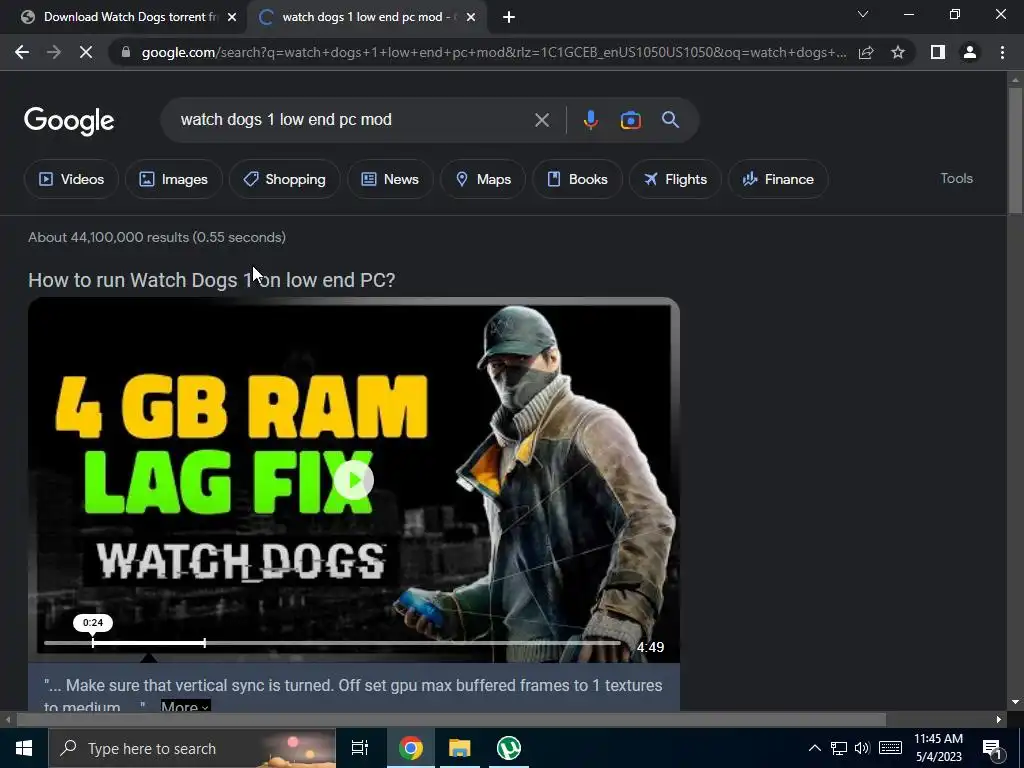Click the taskbar search box
Image resolution: width=1024 pixels, height=768 pixels.
(192, 748)
